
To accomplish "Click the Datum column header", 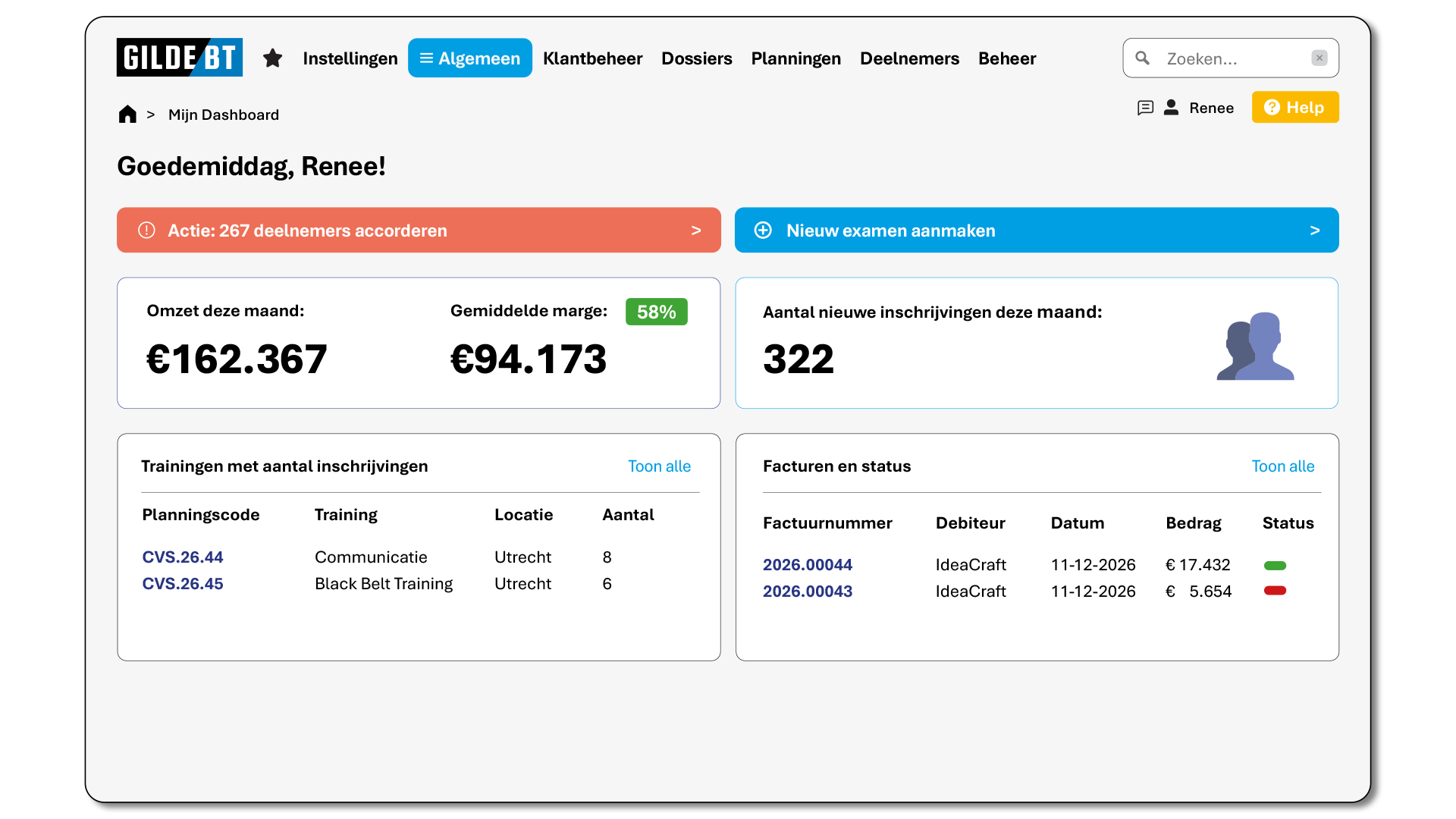I will 1078,523.
